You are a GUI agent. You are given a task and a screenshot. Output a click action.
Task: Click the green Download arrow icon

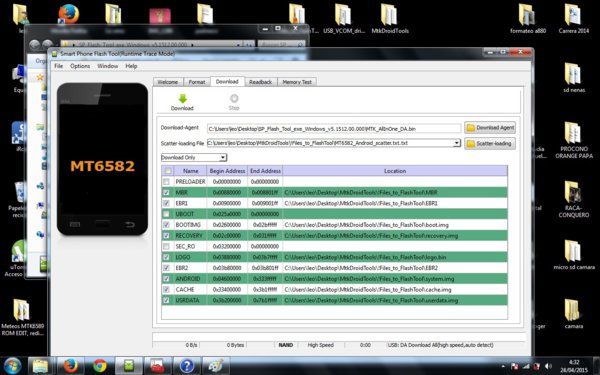(x=183, y=99)
